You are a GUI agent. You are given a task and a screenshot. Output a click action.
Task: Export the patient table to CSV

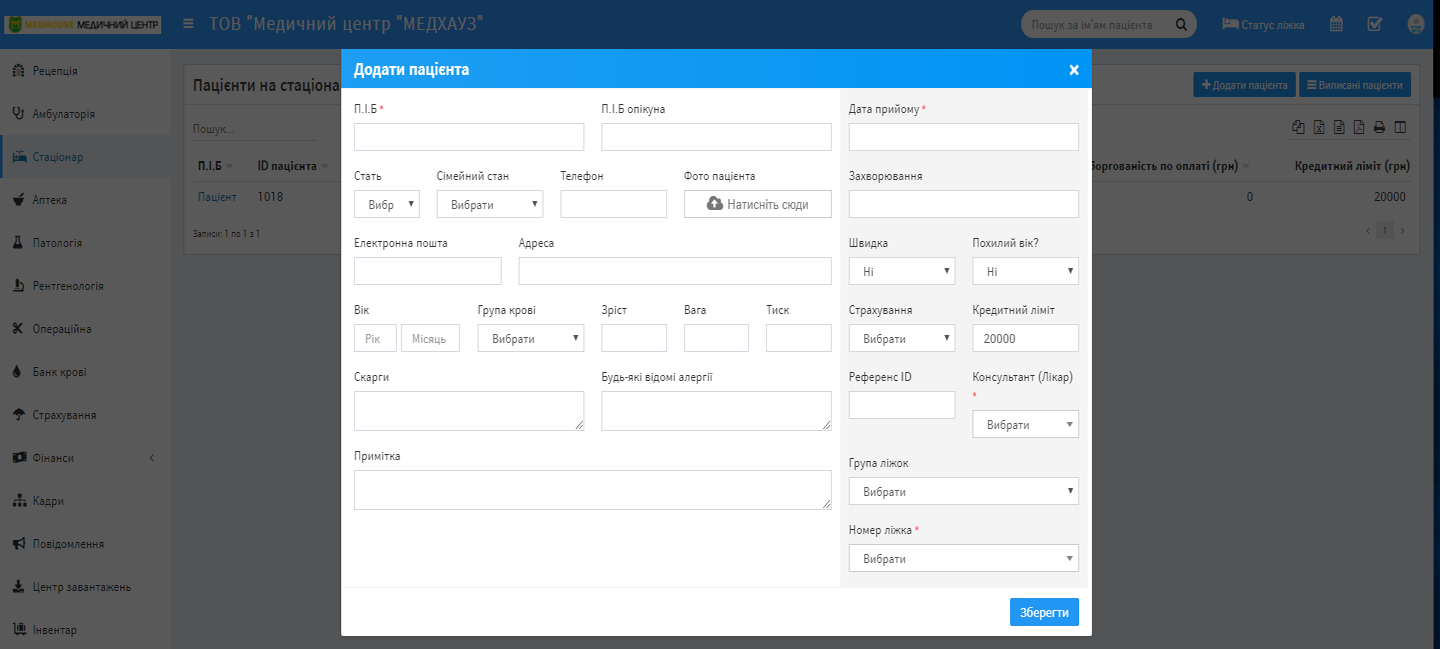1339,127
